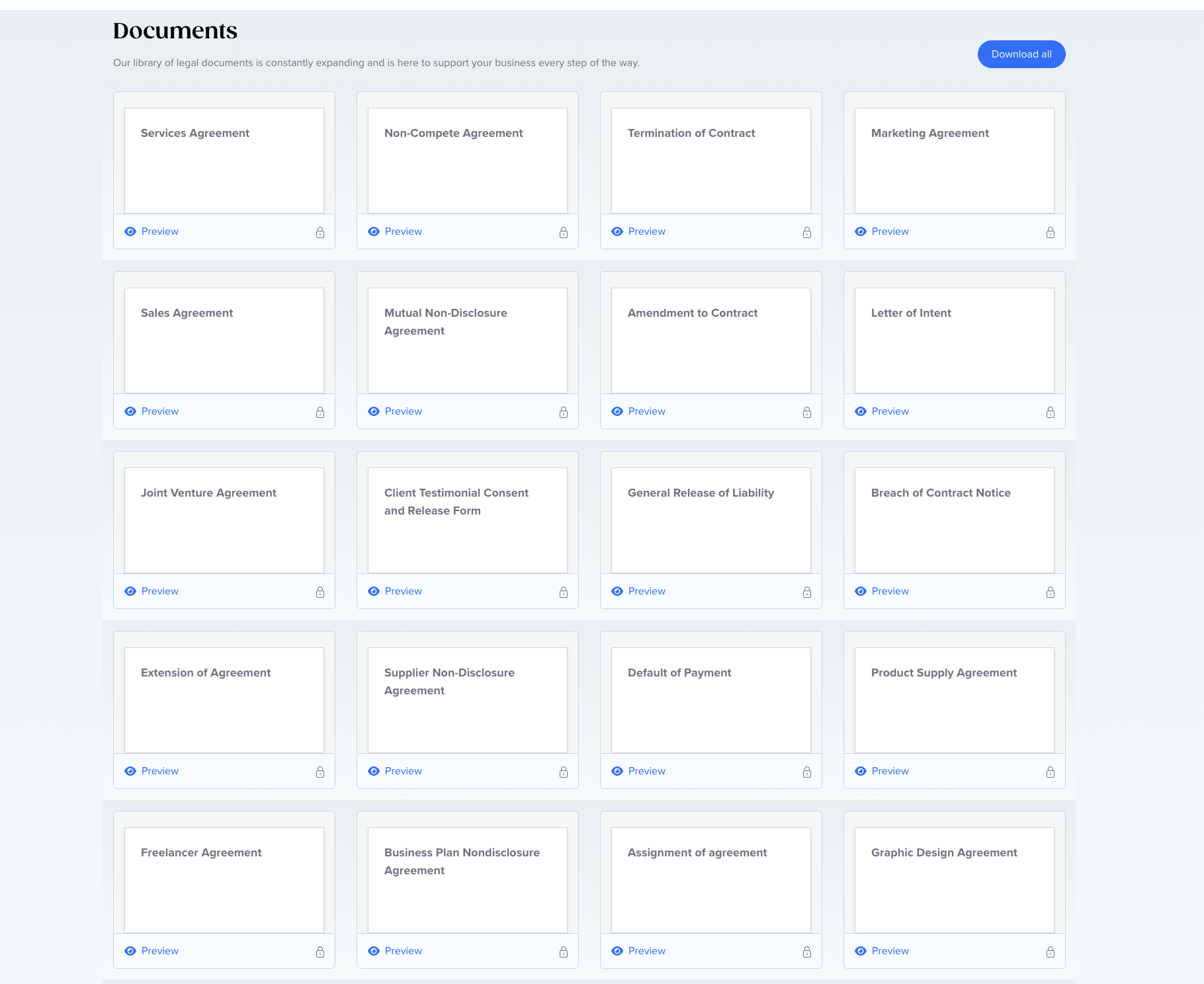Open the Amendment to Contract thumbnail

[711, 341]
